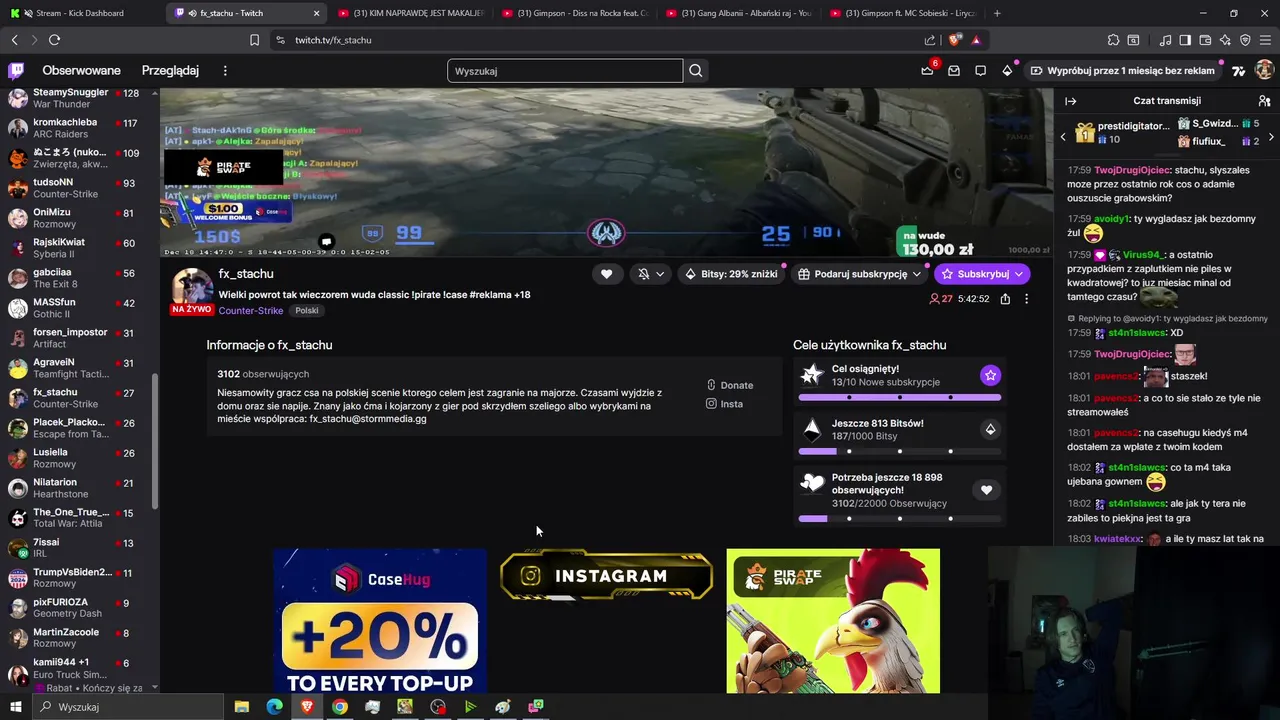The width and height of the screenshot is (1280, 720).
Task: Show next gift leaderboard entry
Action: pyautogui.click(x=1270, y=137)
